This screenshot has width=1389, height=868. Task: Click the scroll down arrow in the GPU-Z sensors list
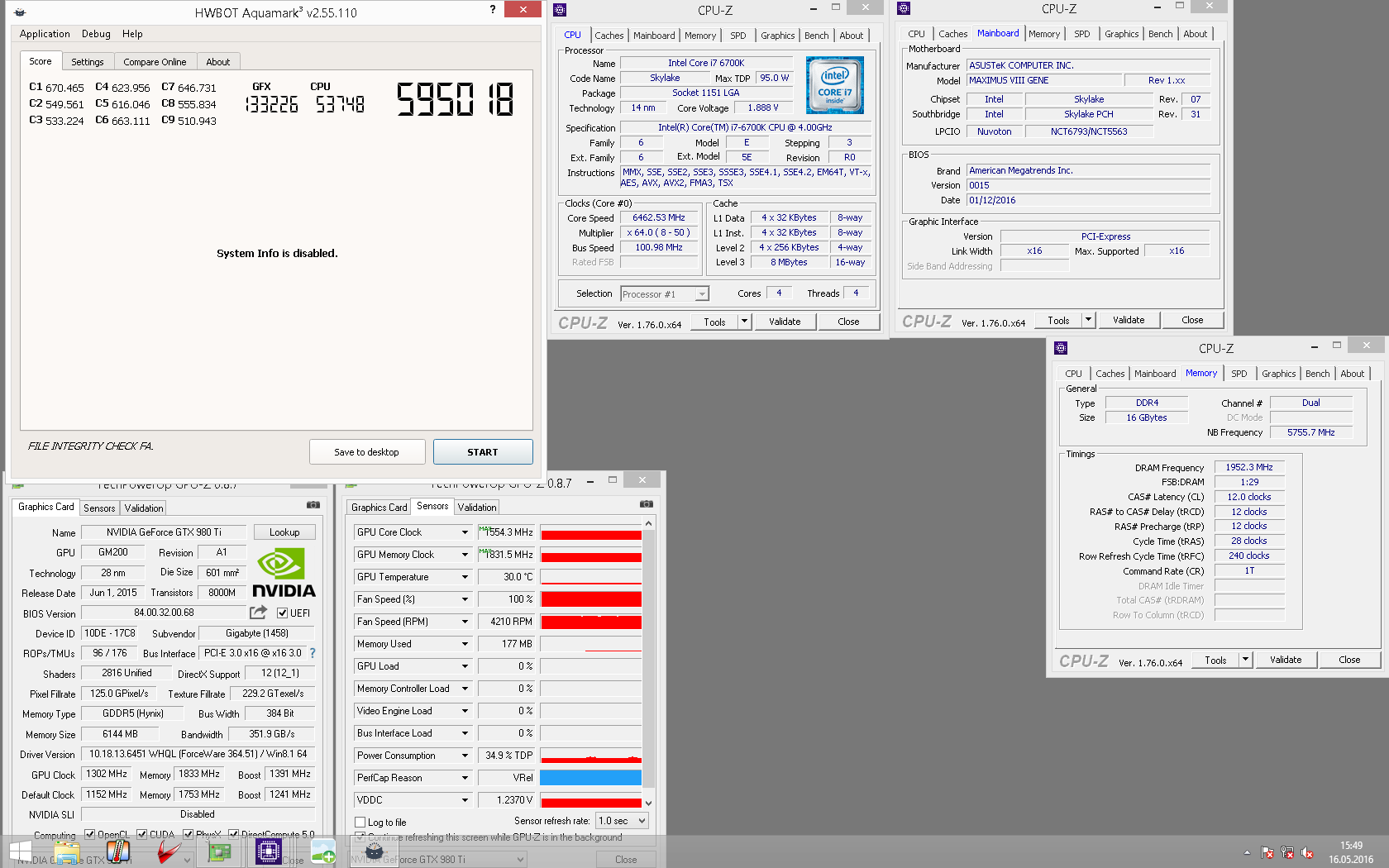tap(648, 803)
